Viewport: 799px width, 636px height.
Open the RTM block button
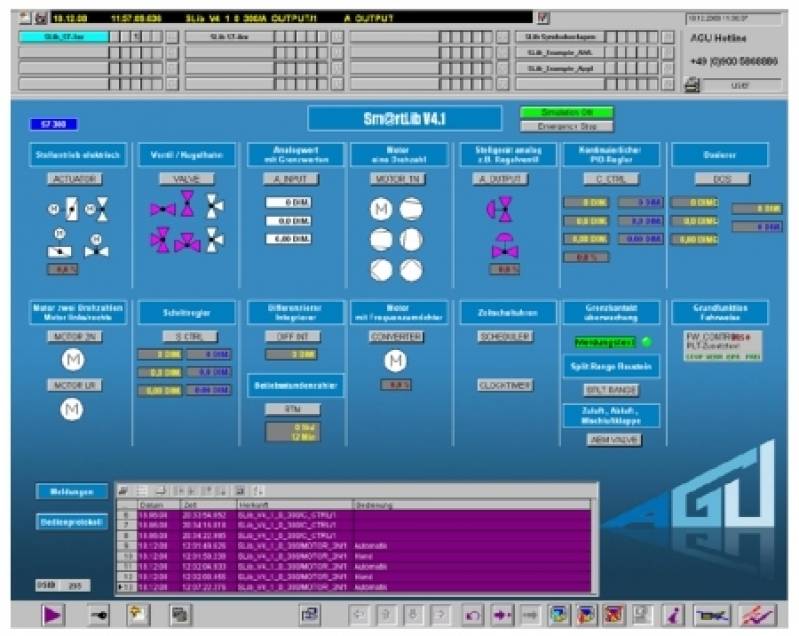point(293,409)
